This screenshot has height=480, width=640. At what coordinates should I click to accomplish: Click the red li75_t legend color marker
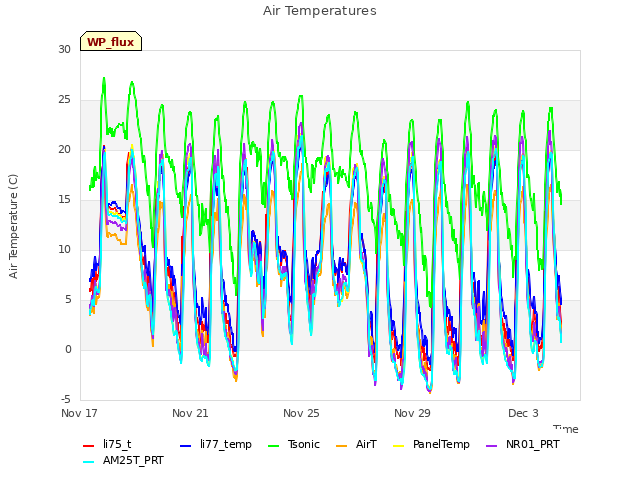pyautogui.click(x=89, y=446)
